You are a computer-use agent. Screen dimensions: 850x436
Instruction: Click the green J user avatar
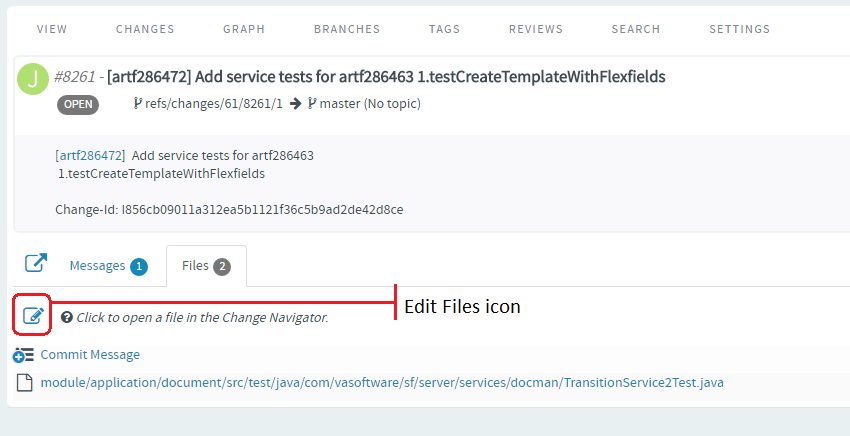33,79
